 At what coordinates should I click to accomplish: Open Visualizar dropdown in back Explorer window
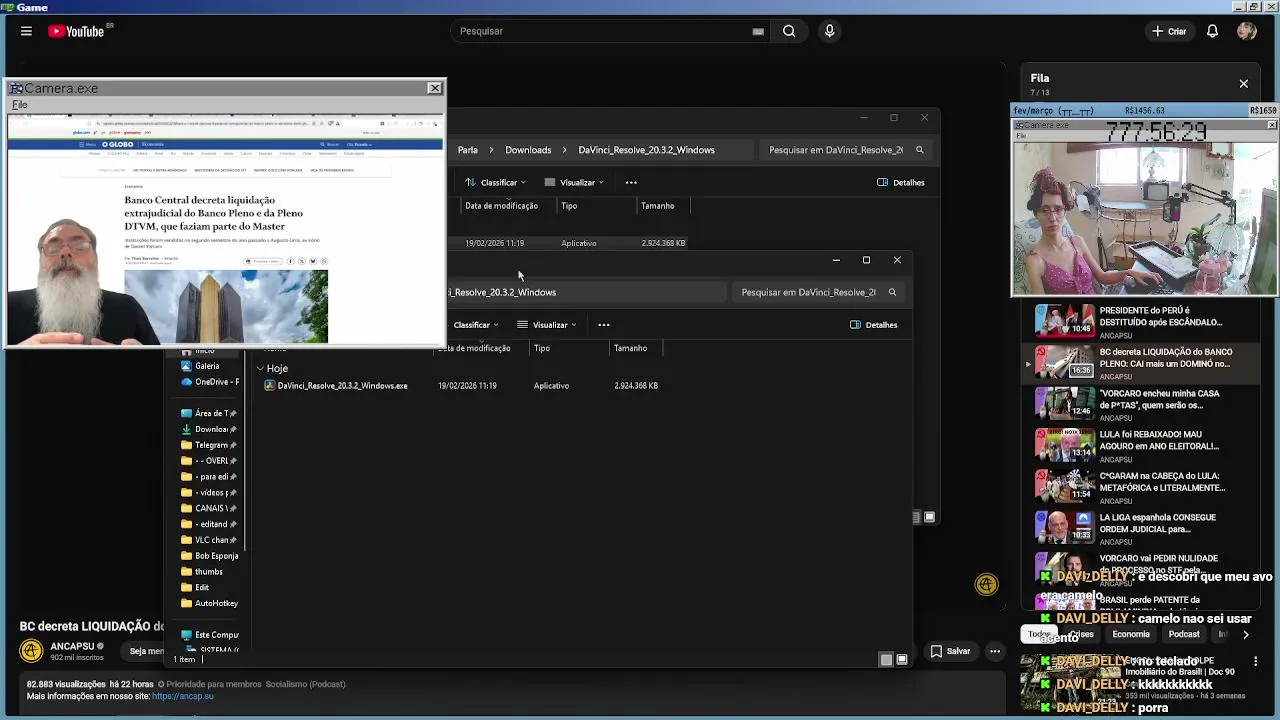574,183
